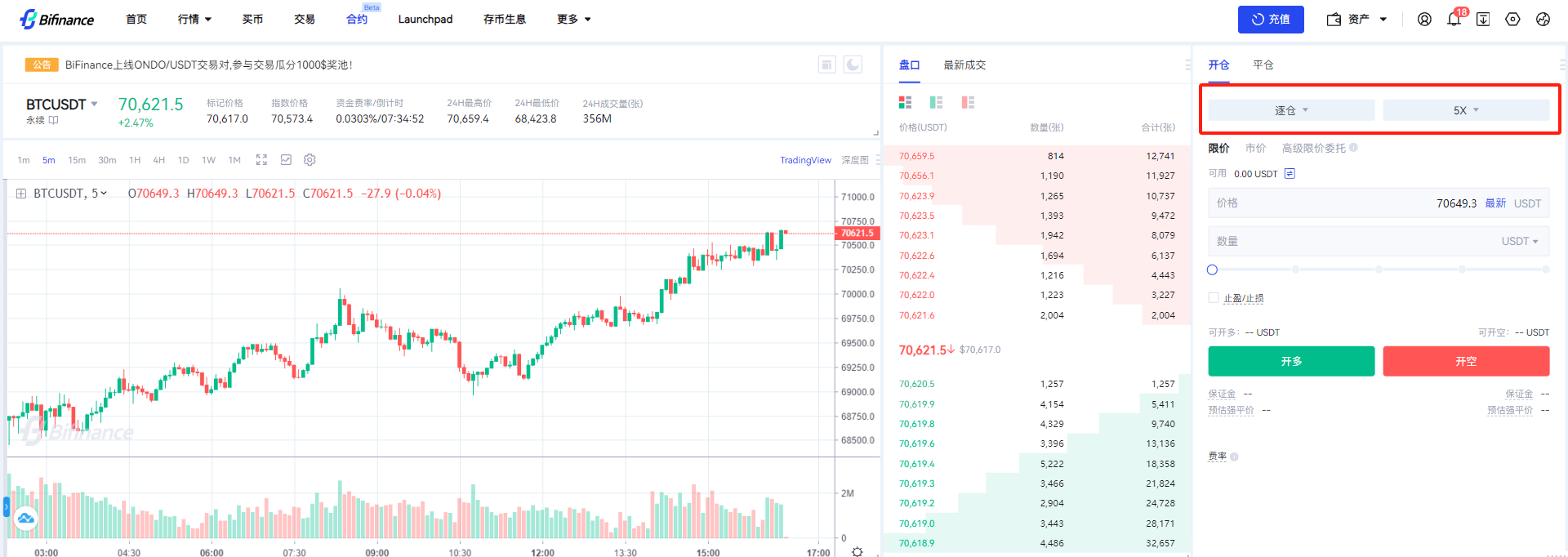Switch chart to 深度图 view
Screen dimensions: 1568x557
[855, 160]
